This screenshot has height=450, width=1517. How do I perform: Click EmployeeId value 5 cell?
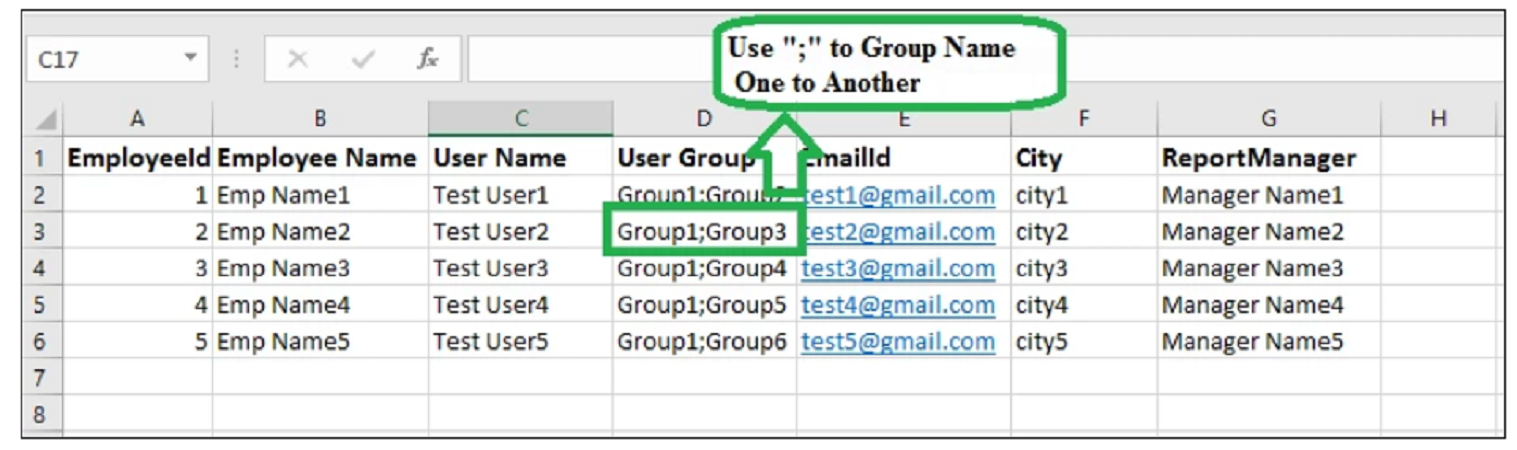point(138,341)
